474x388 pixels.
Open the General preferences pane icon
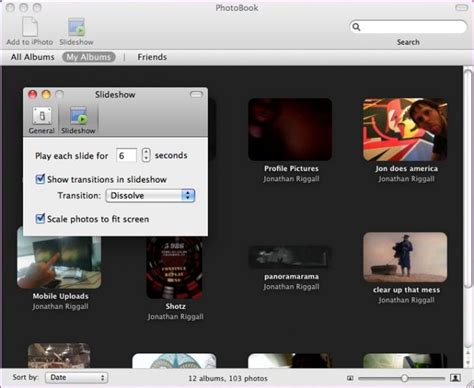point(42,115)
